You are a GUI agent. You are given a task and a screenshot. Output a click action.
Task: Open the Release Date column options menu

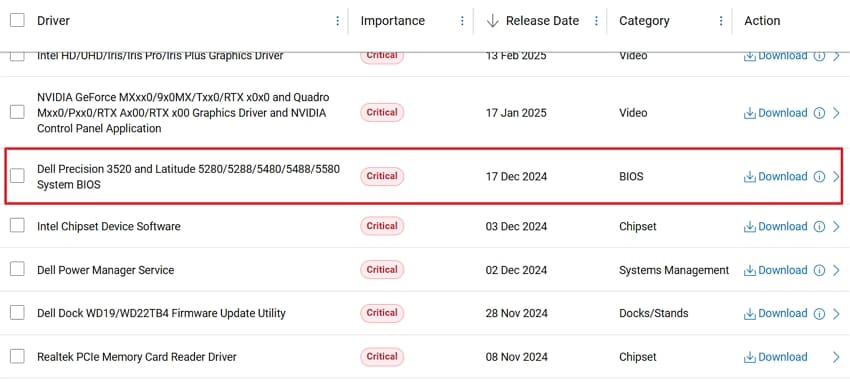(x=596, y=21)
